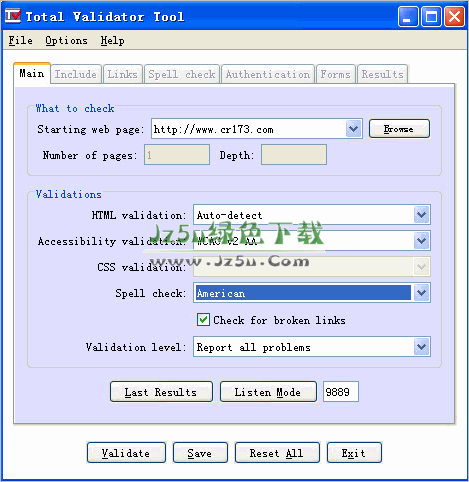Image resolution: width=469 pixels, height=482 pixels.
Task: Click the Reset All button
Action: (x=277, y=453)
